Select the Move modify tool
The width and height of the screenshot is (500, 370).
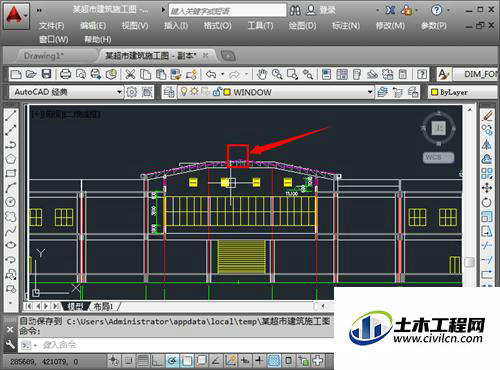[x=487, y=188]
